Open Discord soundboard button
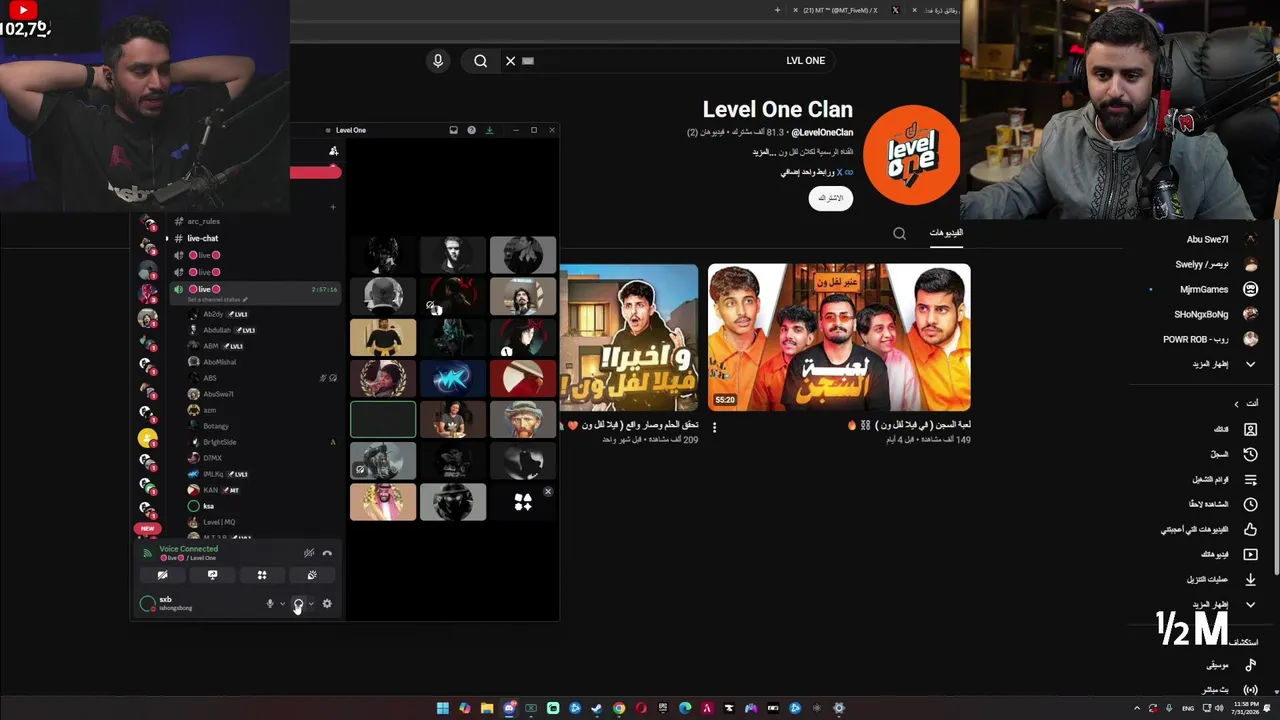 click(x=312, y=575)
